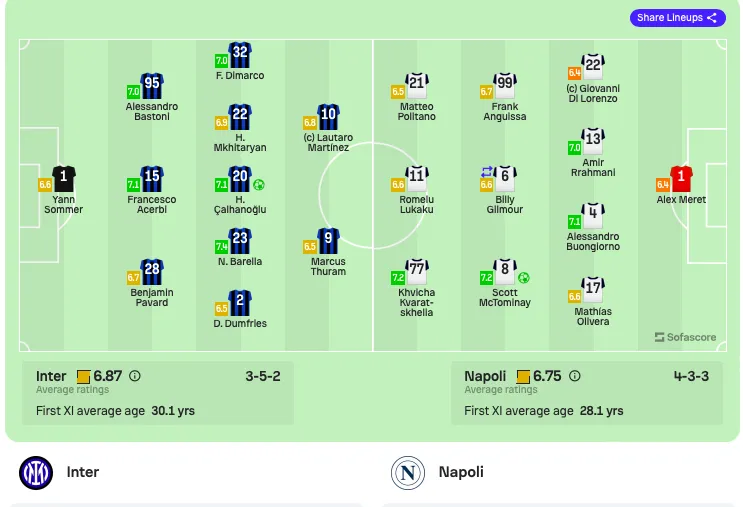Open the Inter team name link
The height and width of the screenshot is (507, 743).
coord(83,472)
